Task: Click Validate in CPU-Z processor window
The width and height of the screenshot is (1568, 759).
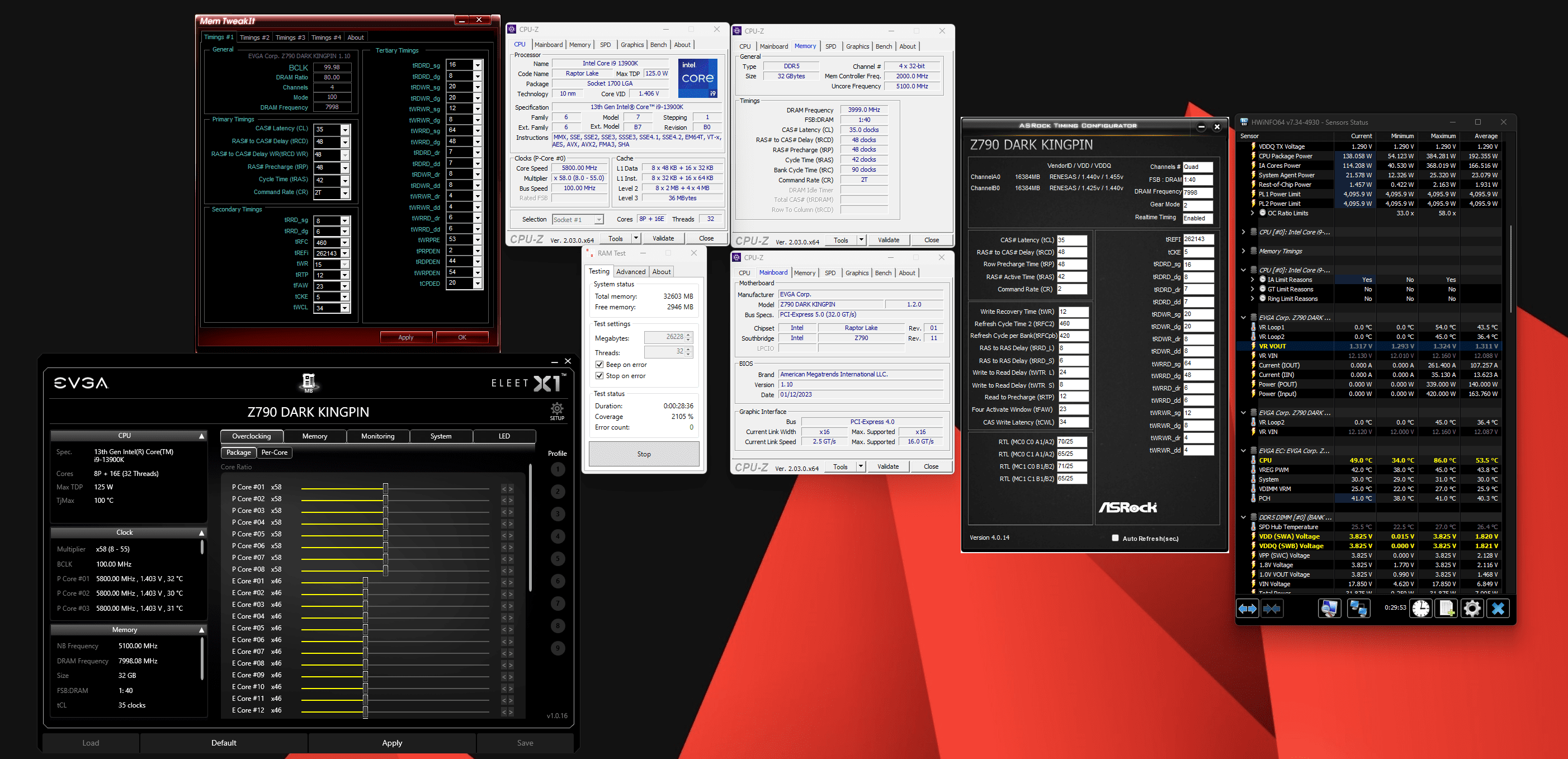Action: pyautogui.click(x=663, y=238)
